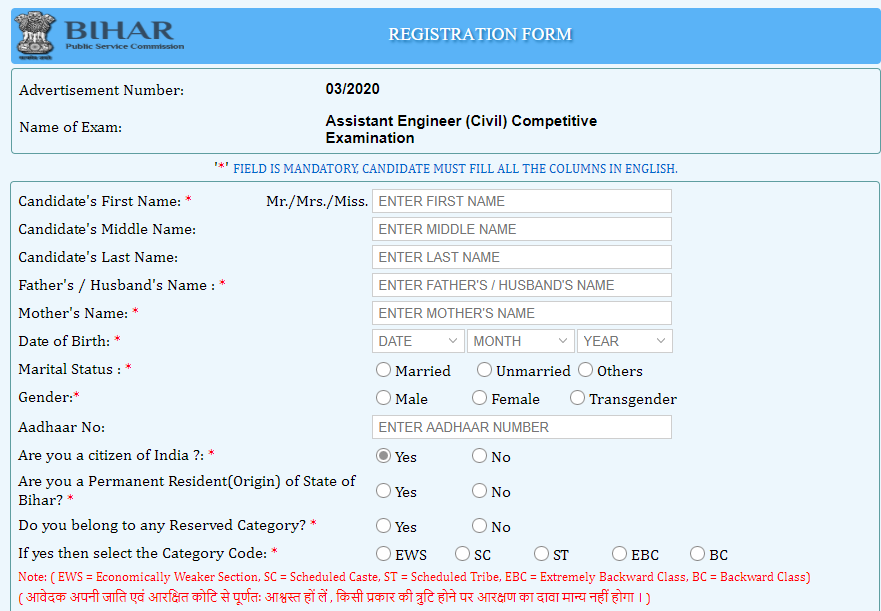Select Female gender option
Image resolution: width=881 pixels, height=611 pixels.
point(479,397)
